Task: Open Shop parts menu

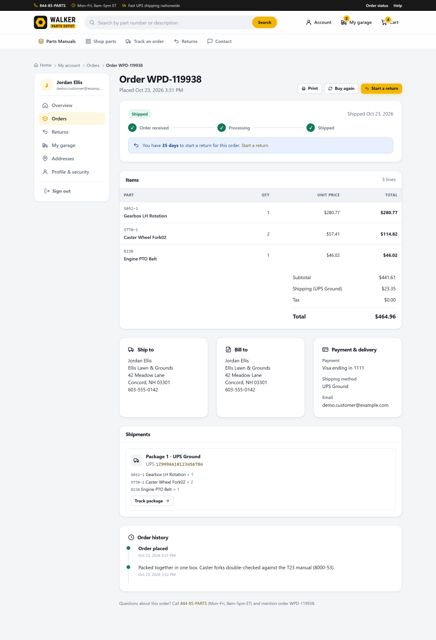Action: click(101, 41)
